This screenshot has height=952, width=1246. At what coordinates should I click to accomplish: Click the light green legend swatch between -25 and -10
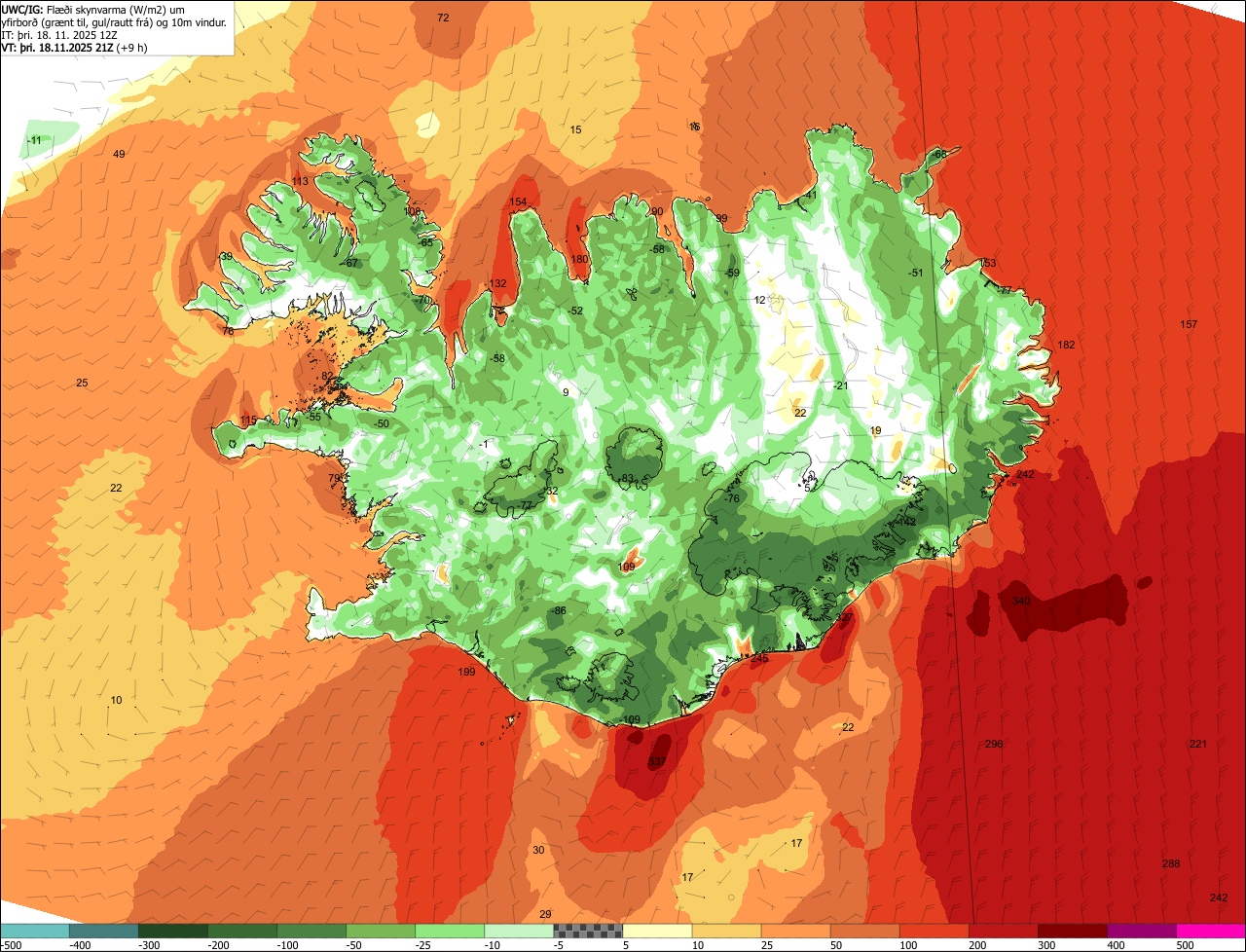(x=450, y=931)
